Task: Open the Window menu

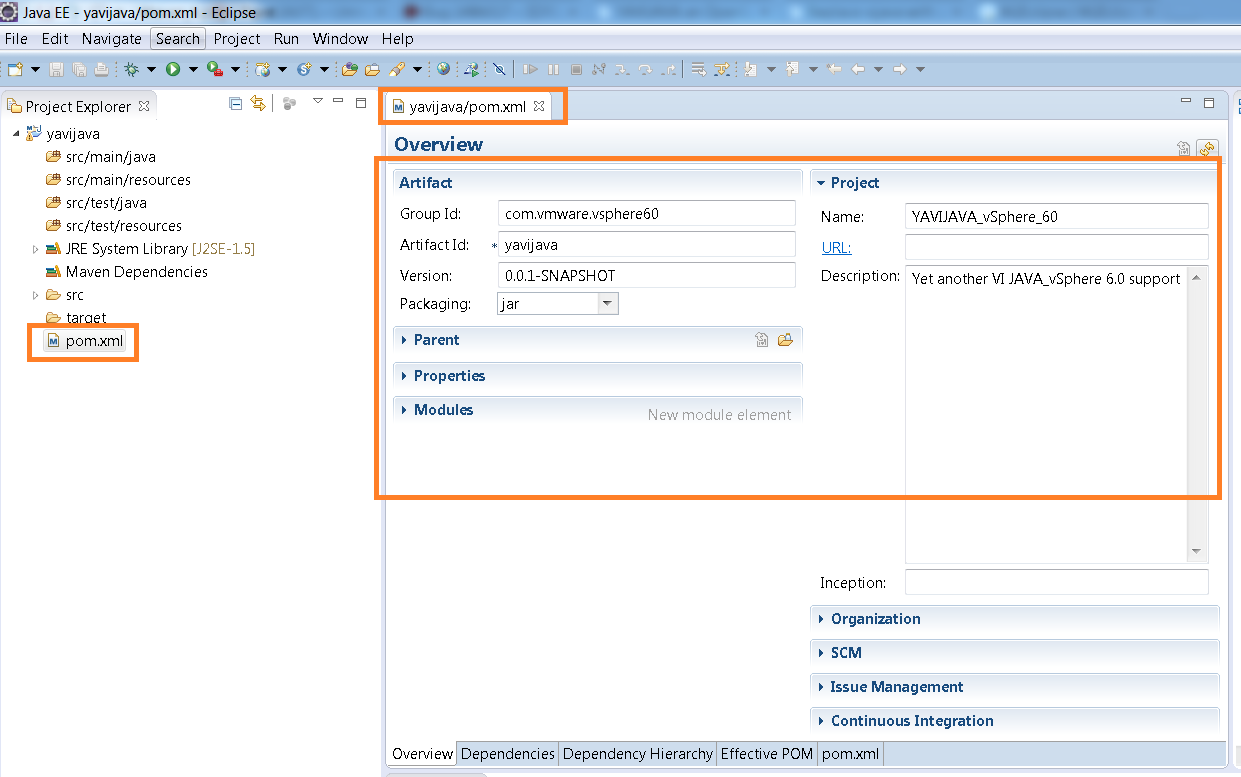Action: [x=340, y=39]
